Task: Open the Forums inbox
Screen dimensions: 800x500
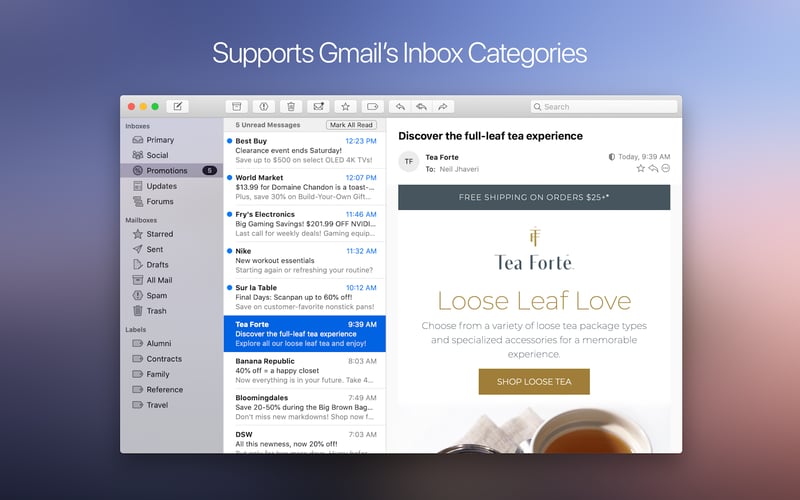Action: [171, 202]
